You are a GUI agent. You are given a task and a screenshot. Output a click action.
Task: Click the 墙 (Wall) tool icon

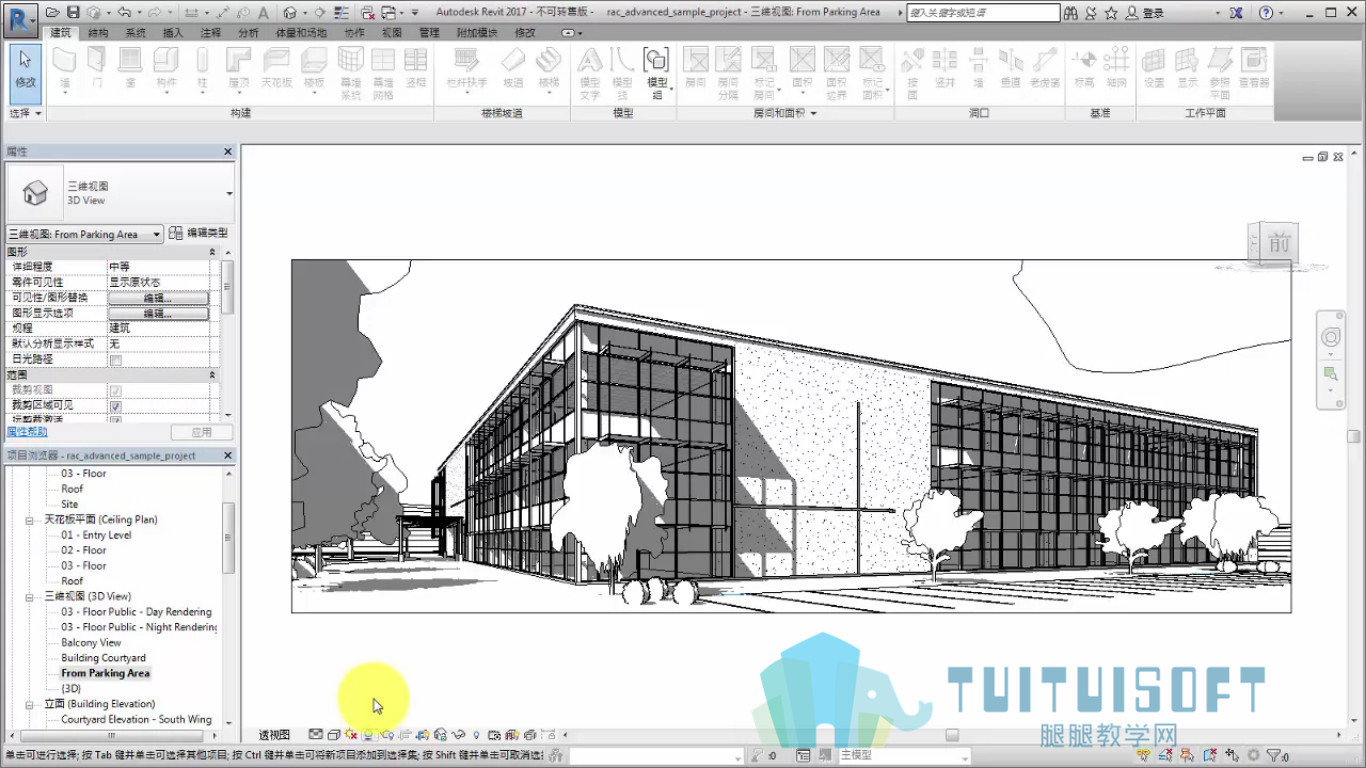64,60
